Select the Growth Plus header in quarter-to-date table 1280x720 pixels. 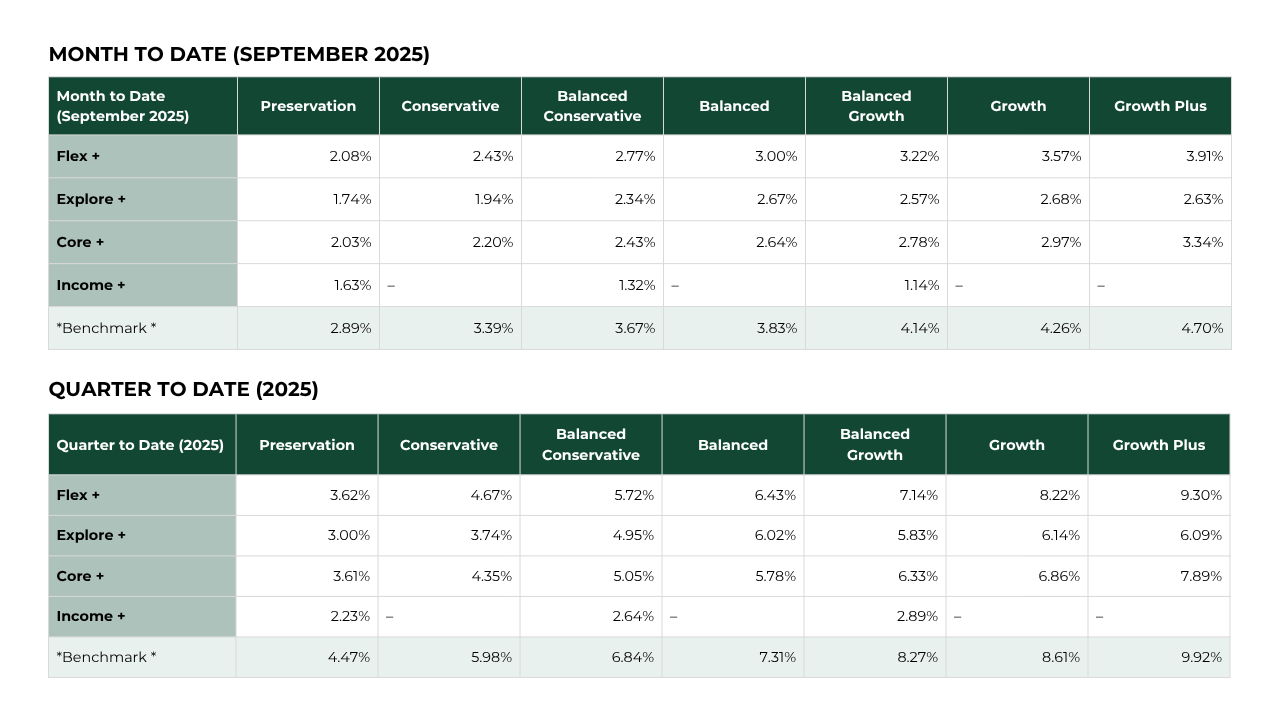tap(1158, 445)
